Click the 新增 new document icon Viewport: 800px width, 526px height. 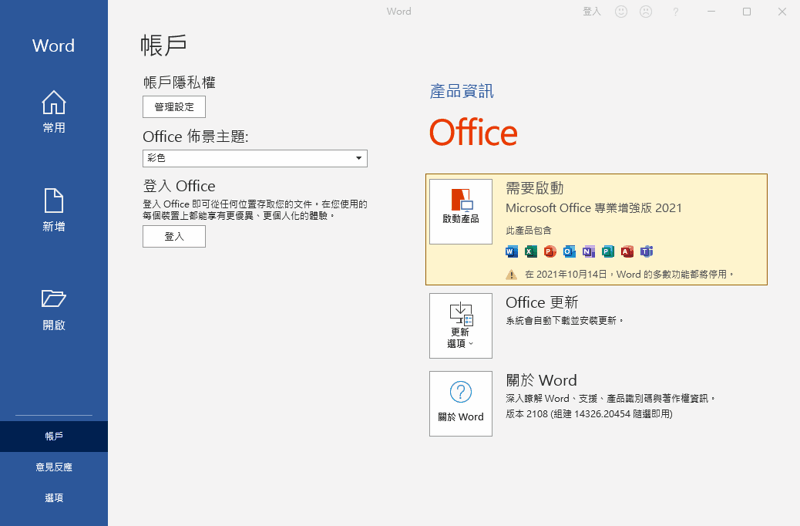click(54, 201)
